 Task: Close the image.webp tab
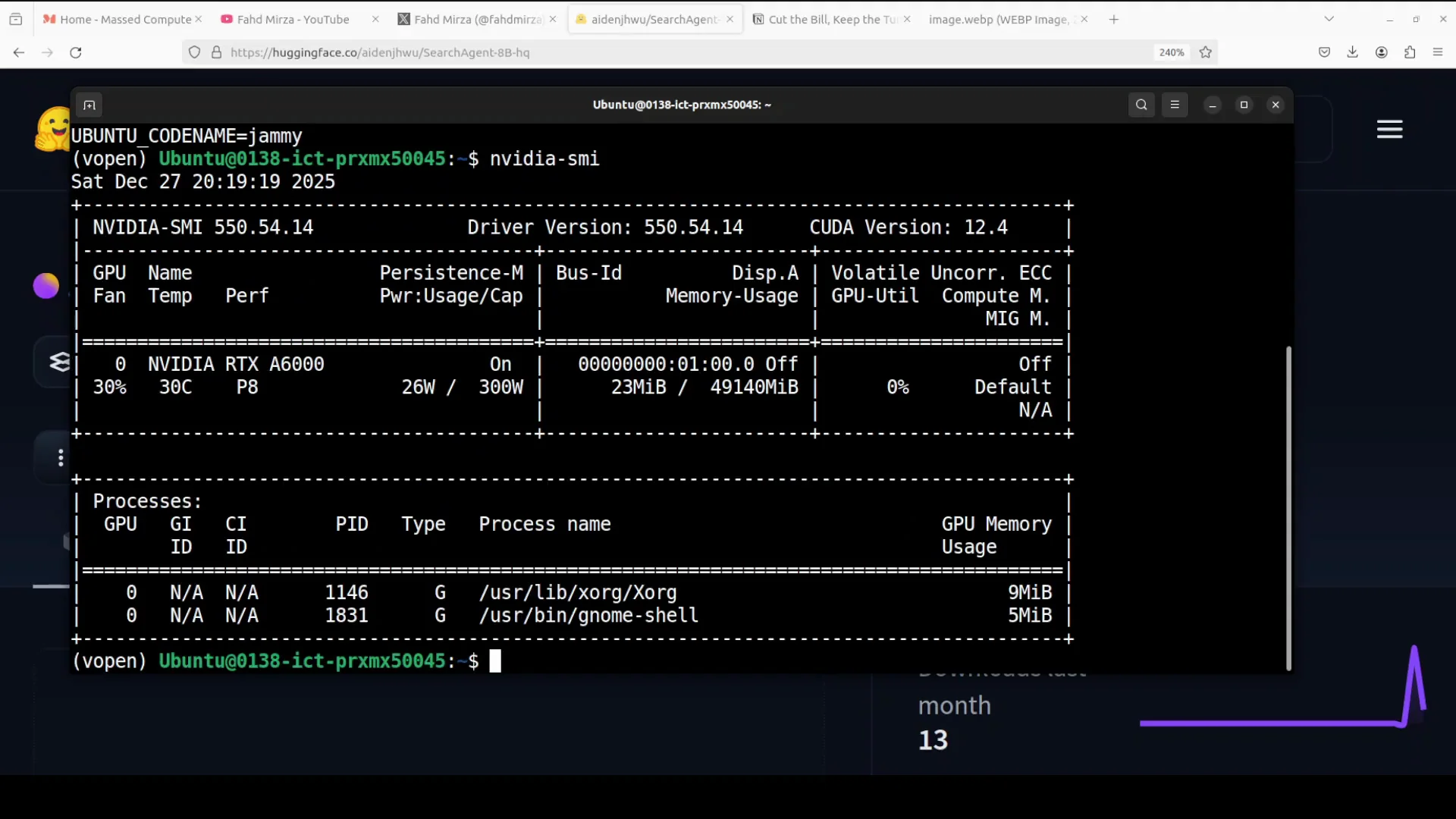click(1084, 20)
